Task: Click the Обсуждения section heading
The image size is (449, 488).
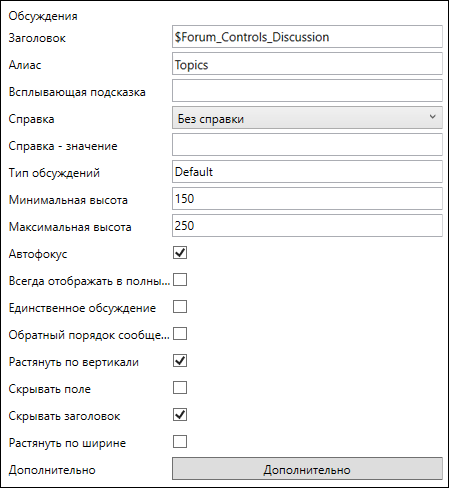Action: point(43,16)
